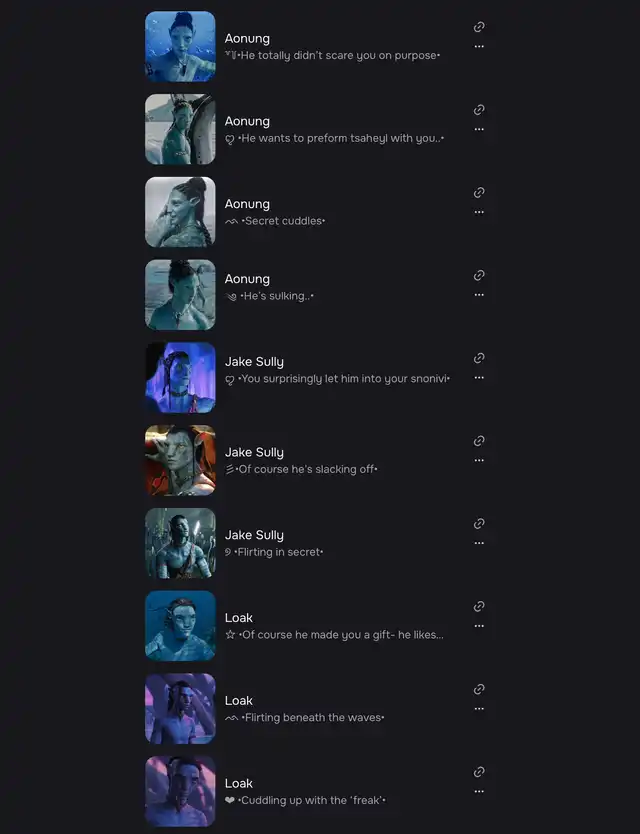Viewport: 640px width, 834px height.
Task: Copy link for Aonung 'He's sulking' entry
Action: click(x=479, y=275)
